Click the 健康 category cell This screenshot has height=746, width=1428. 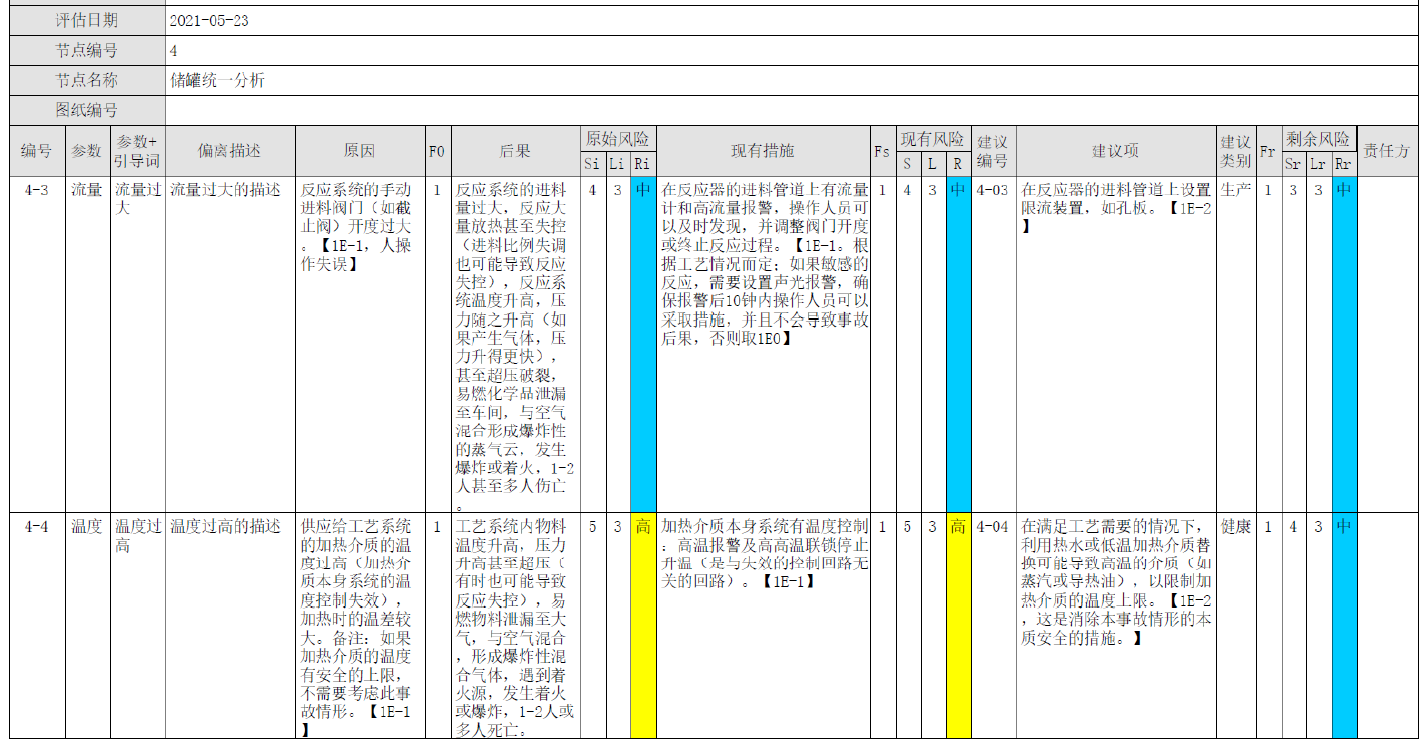click(1236, 626)
